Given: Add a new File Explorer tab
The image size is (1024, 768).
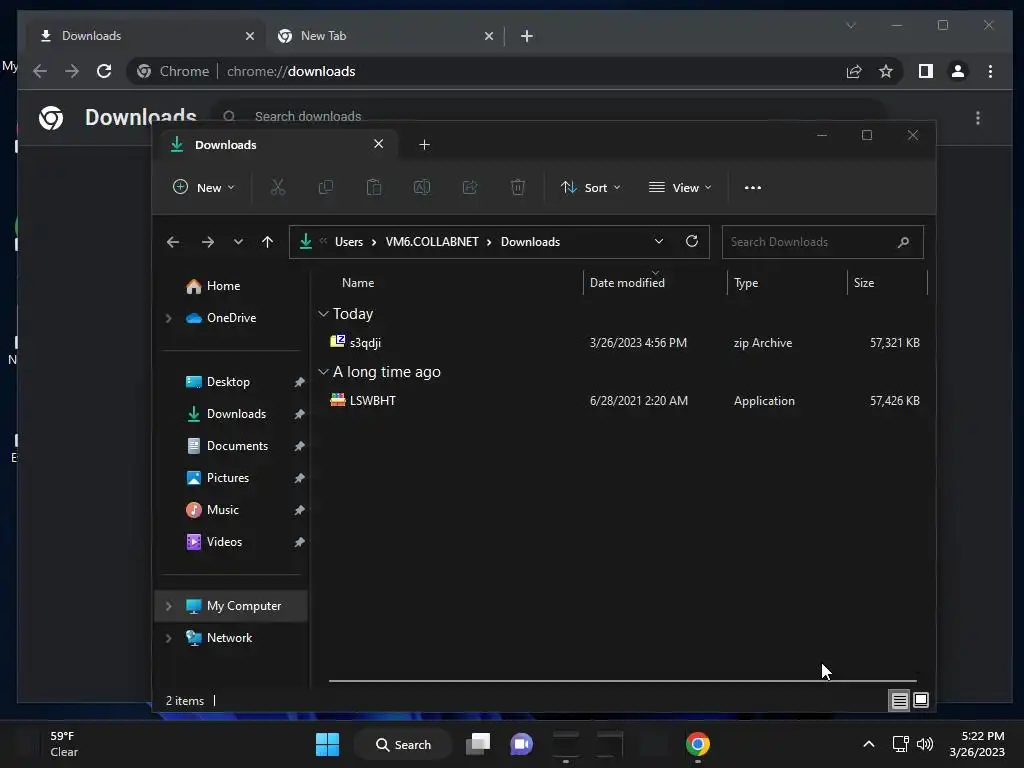Looking at the screenshot, I should [x=424, y=144].
